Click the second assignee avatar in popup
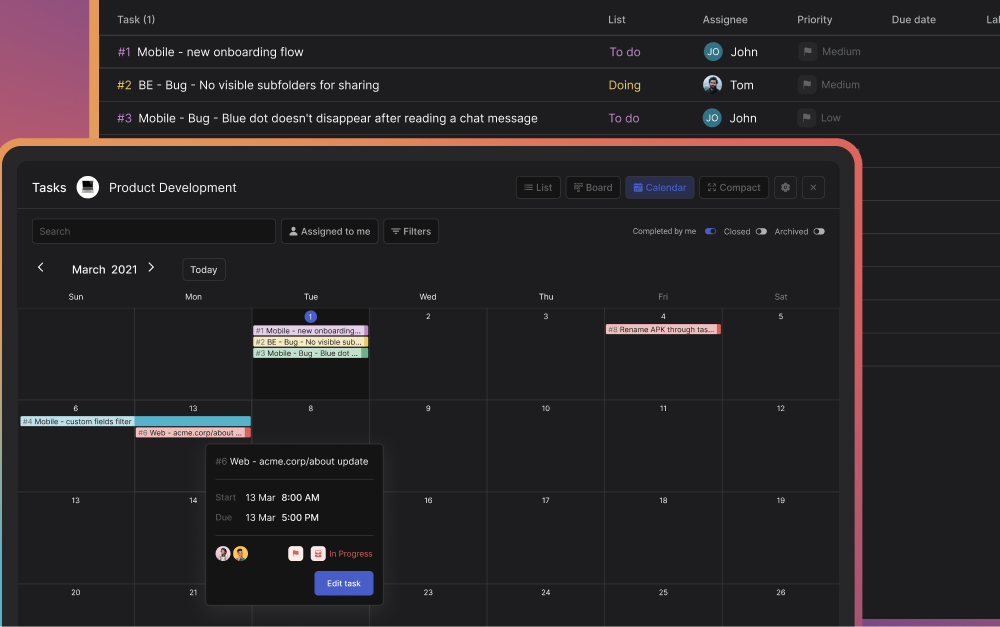Screen dimensions: 1000x627 240,554
